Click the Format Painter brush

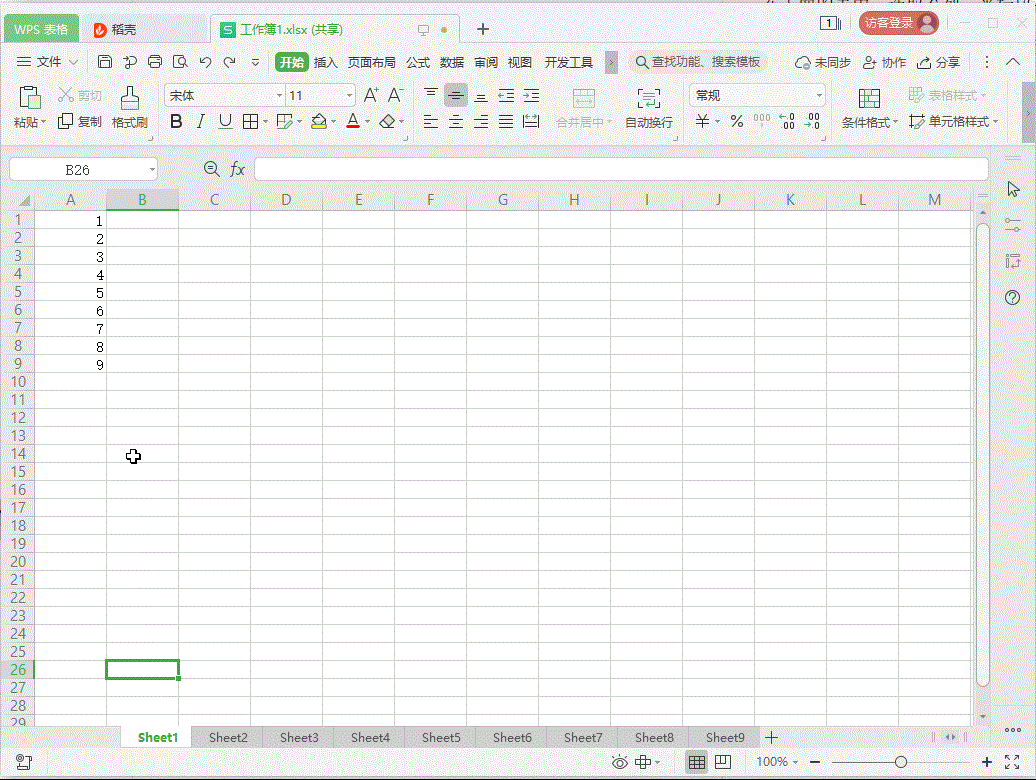coord(130,98)
